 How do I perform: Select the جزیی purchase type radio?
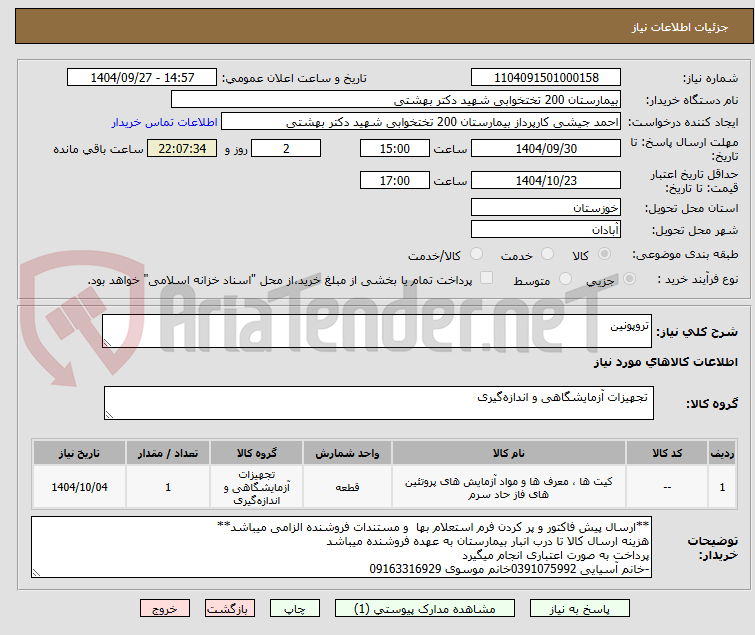coord(629,279)
